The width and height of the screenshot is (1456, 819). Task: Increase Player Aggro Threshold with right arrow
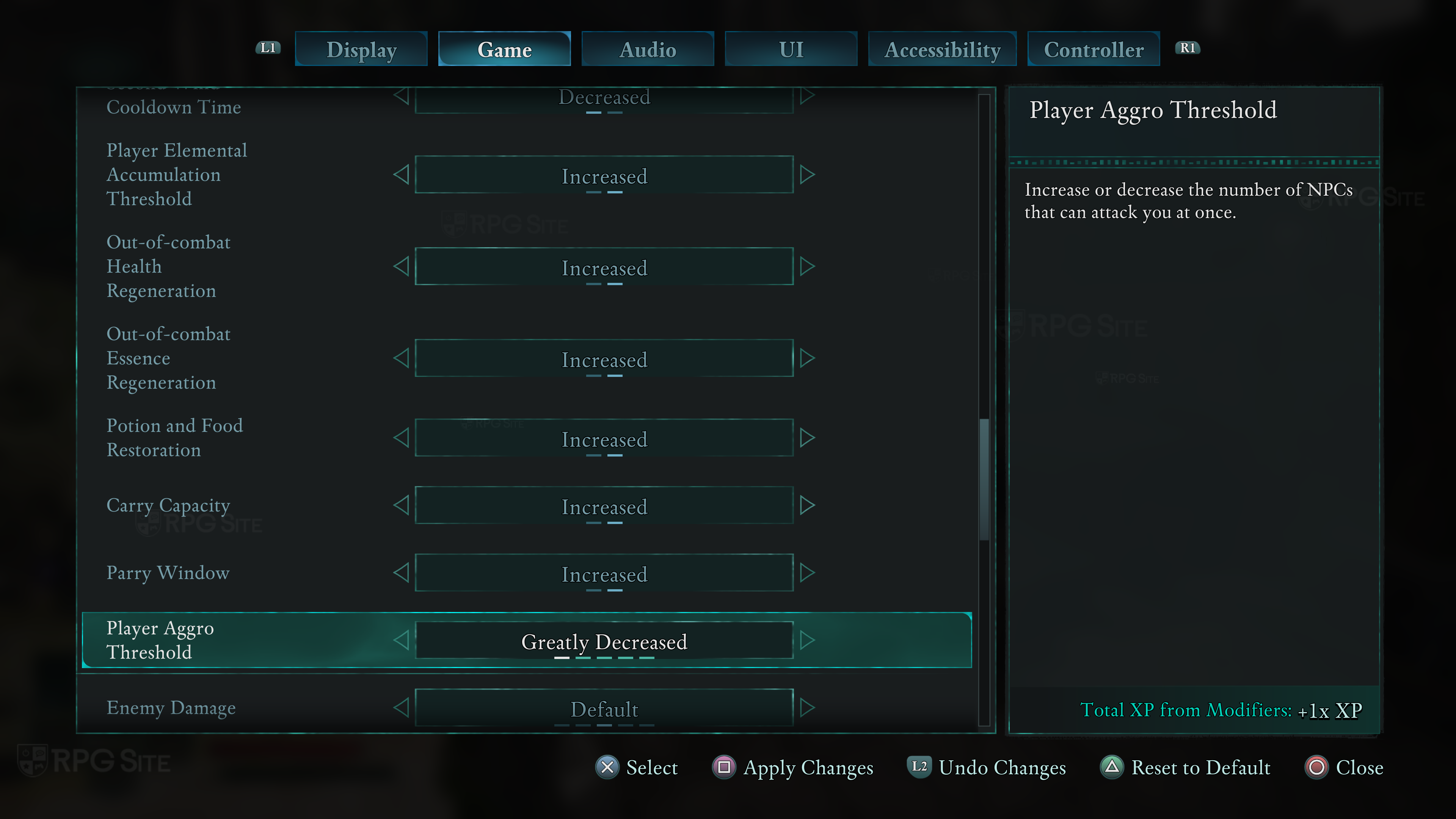[x=807, y=640]
